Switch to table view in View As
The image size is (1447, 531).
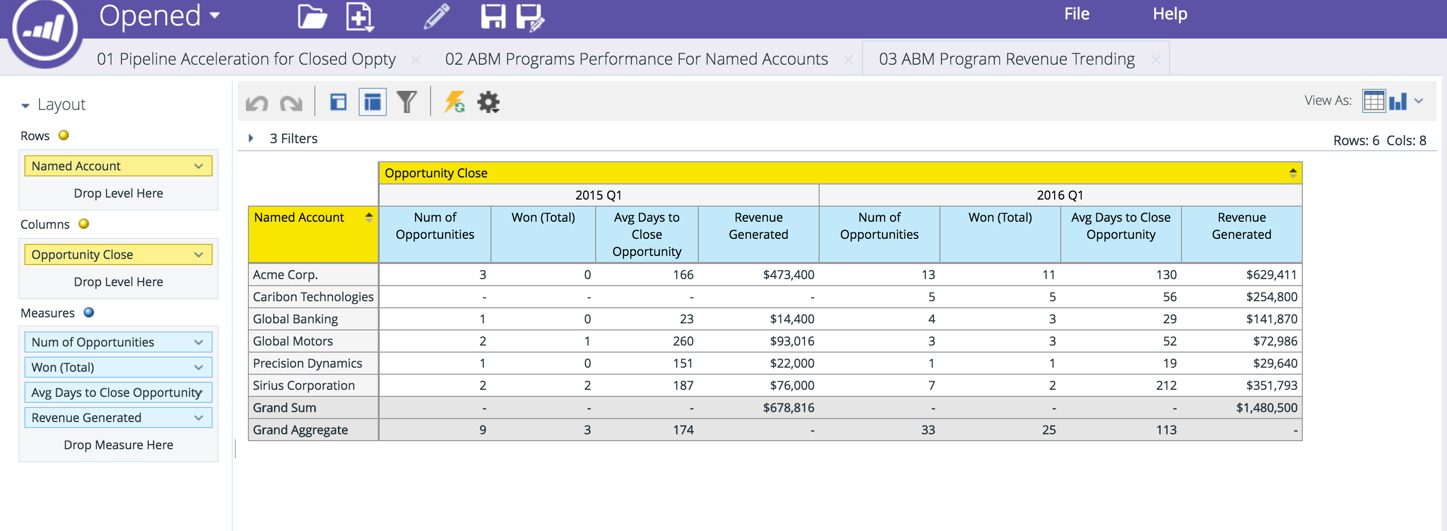click(x=1373, y=101)
